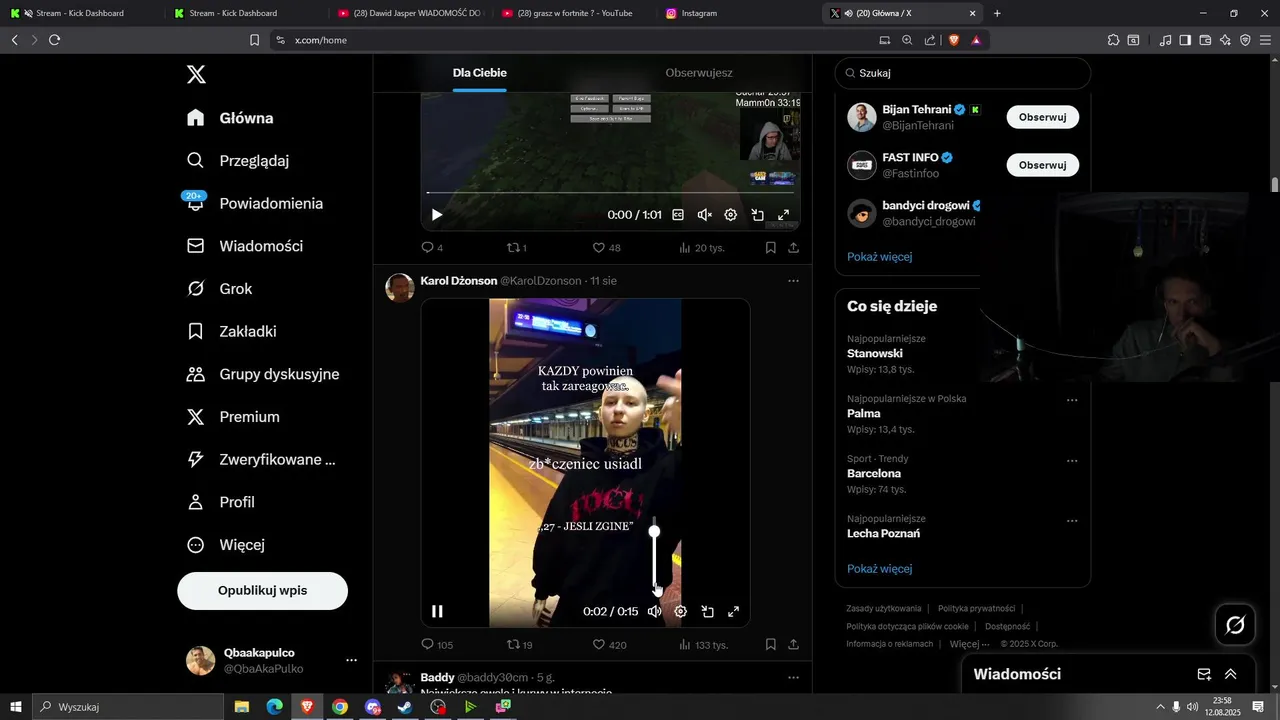Switch to the Obserwujesz tab
The width and height of the screenshot is (1280, 720).
point(699,73)
